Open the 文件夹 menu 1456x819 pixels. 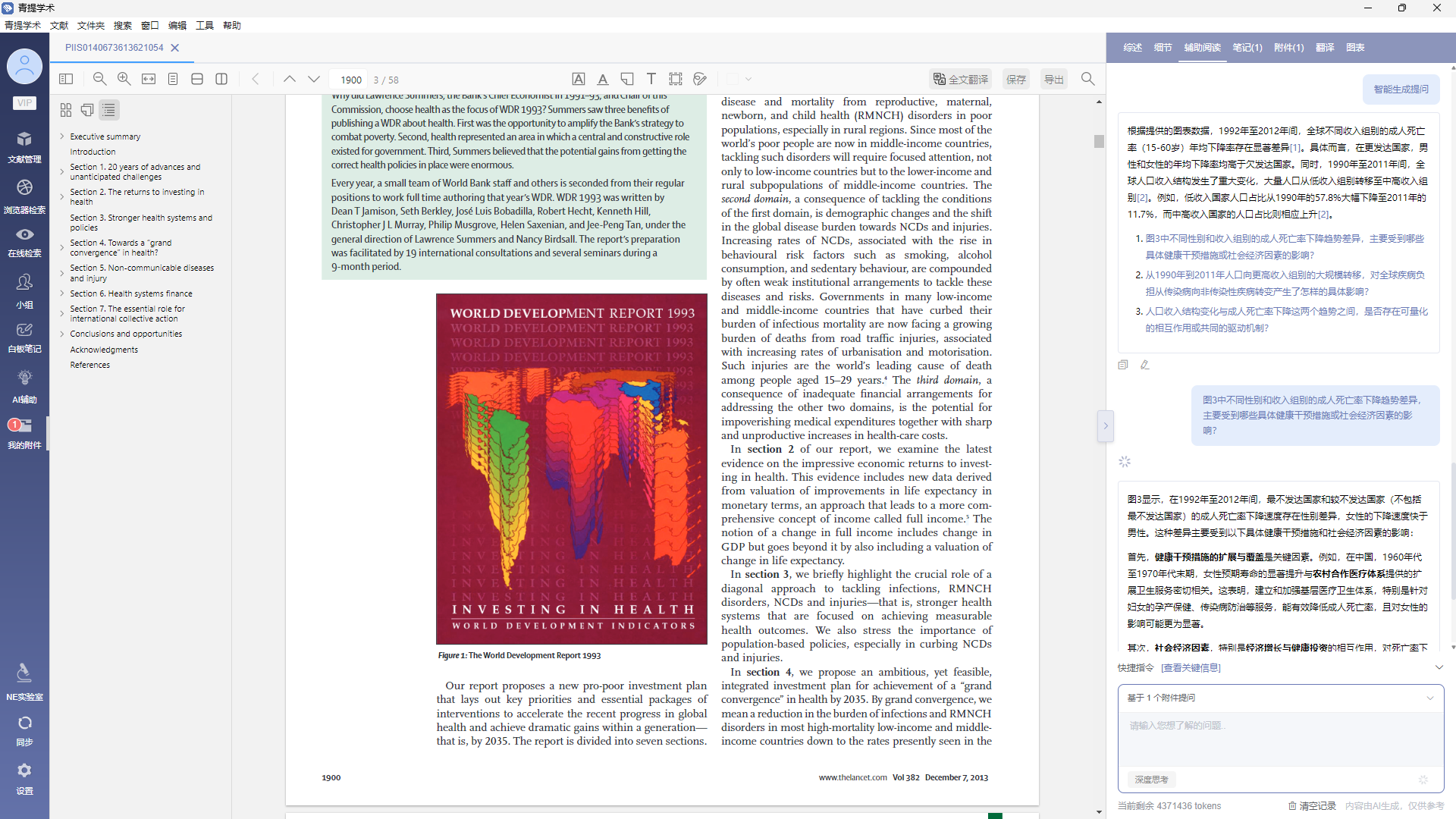pyautogui.click(x=90, y=25)
